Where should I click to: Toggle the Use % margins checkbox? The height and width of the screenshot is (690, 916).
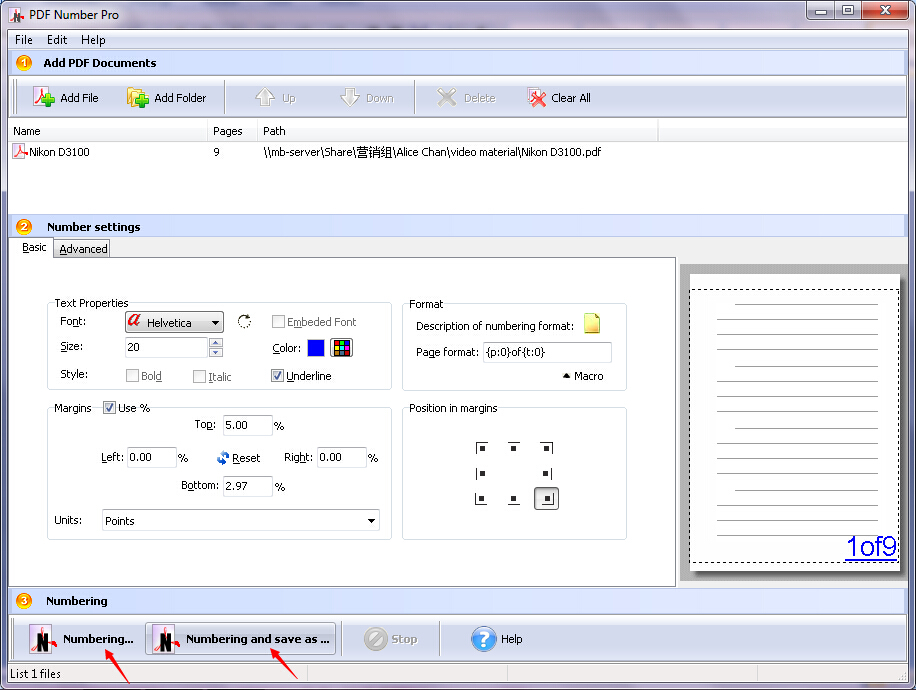click(x=109, y=407)
